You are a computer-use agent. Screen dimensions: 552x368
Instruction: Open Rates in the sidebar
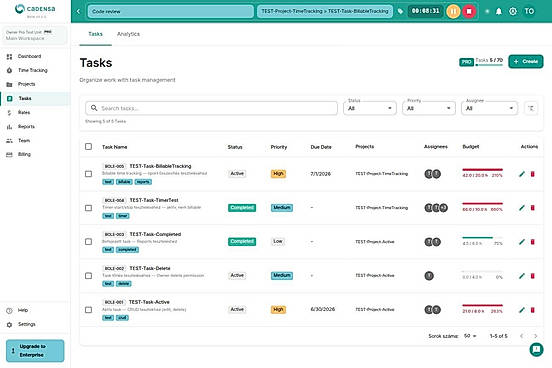[x=35, y=112]
